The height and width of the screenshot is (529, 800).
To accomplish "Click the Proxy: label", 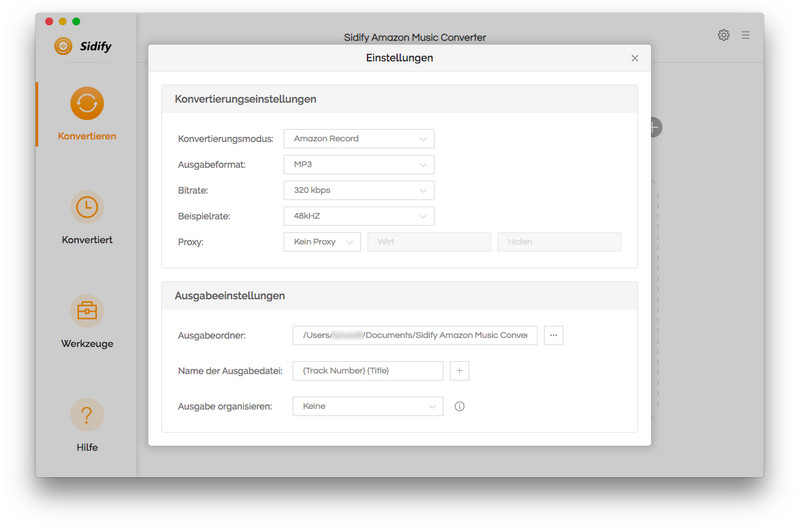I will click(x=190, y=242).
